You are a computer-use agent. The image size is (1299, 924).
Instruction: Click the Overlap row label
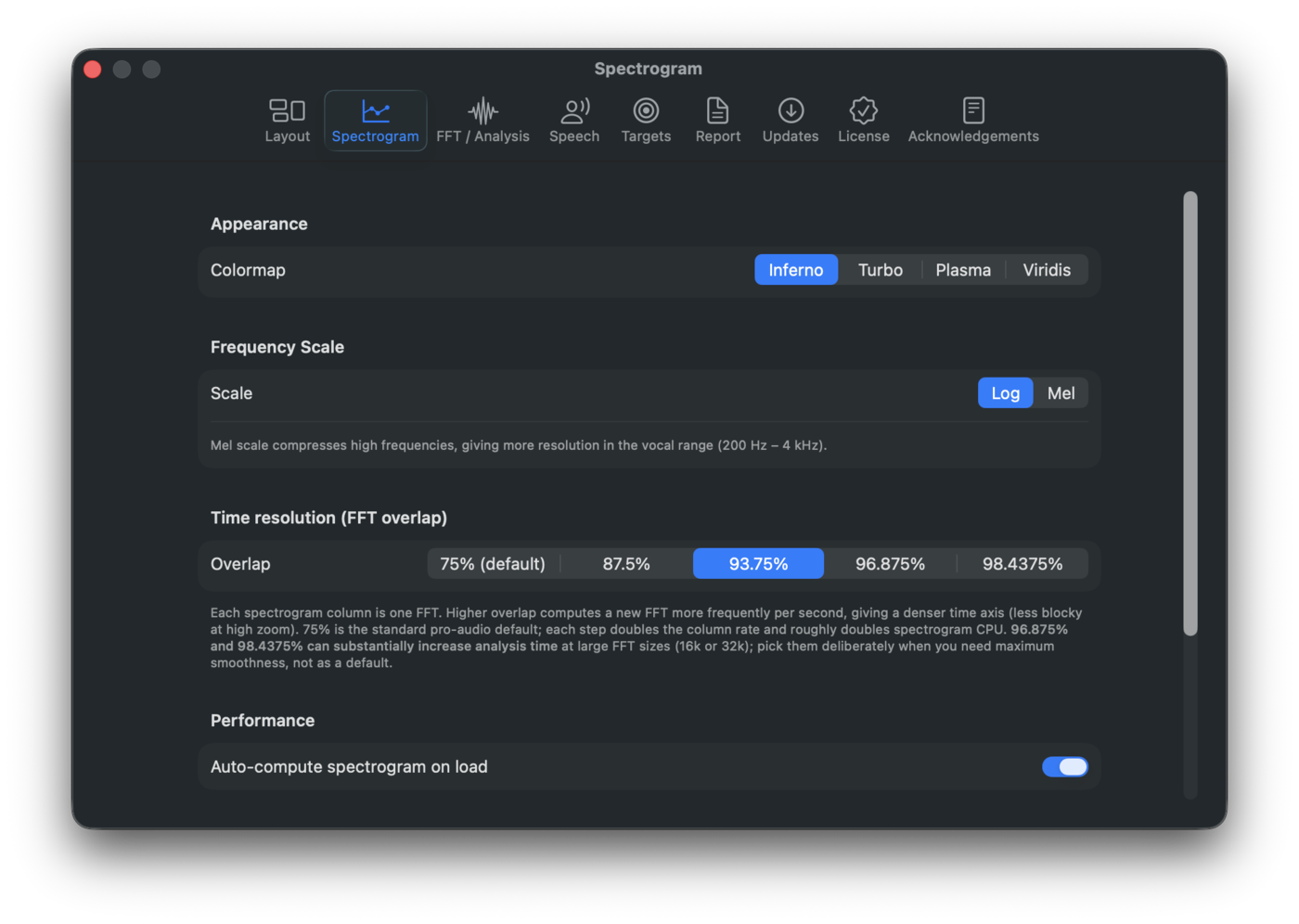coord(240,564)
